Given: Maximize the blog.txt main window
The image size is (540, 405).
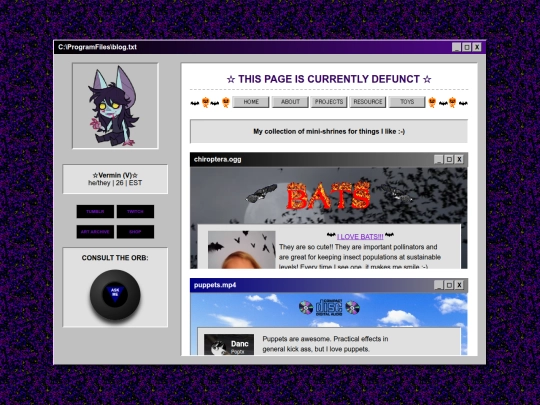Looking at the screenshot, I should [467, 47].
